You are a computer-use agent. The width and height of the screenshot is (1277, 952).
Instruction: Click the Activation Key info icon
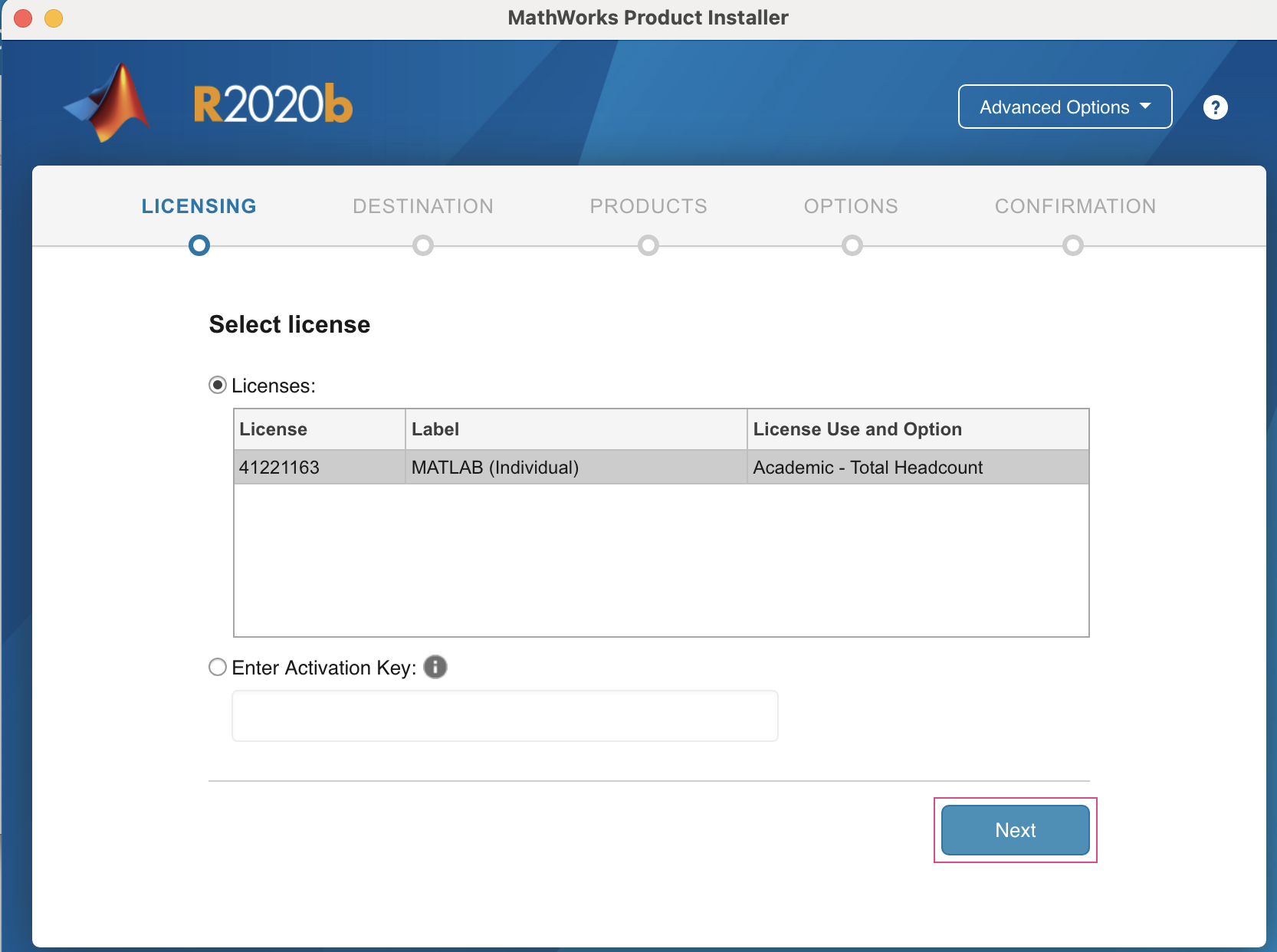click(435, 667)
